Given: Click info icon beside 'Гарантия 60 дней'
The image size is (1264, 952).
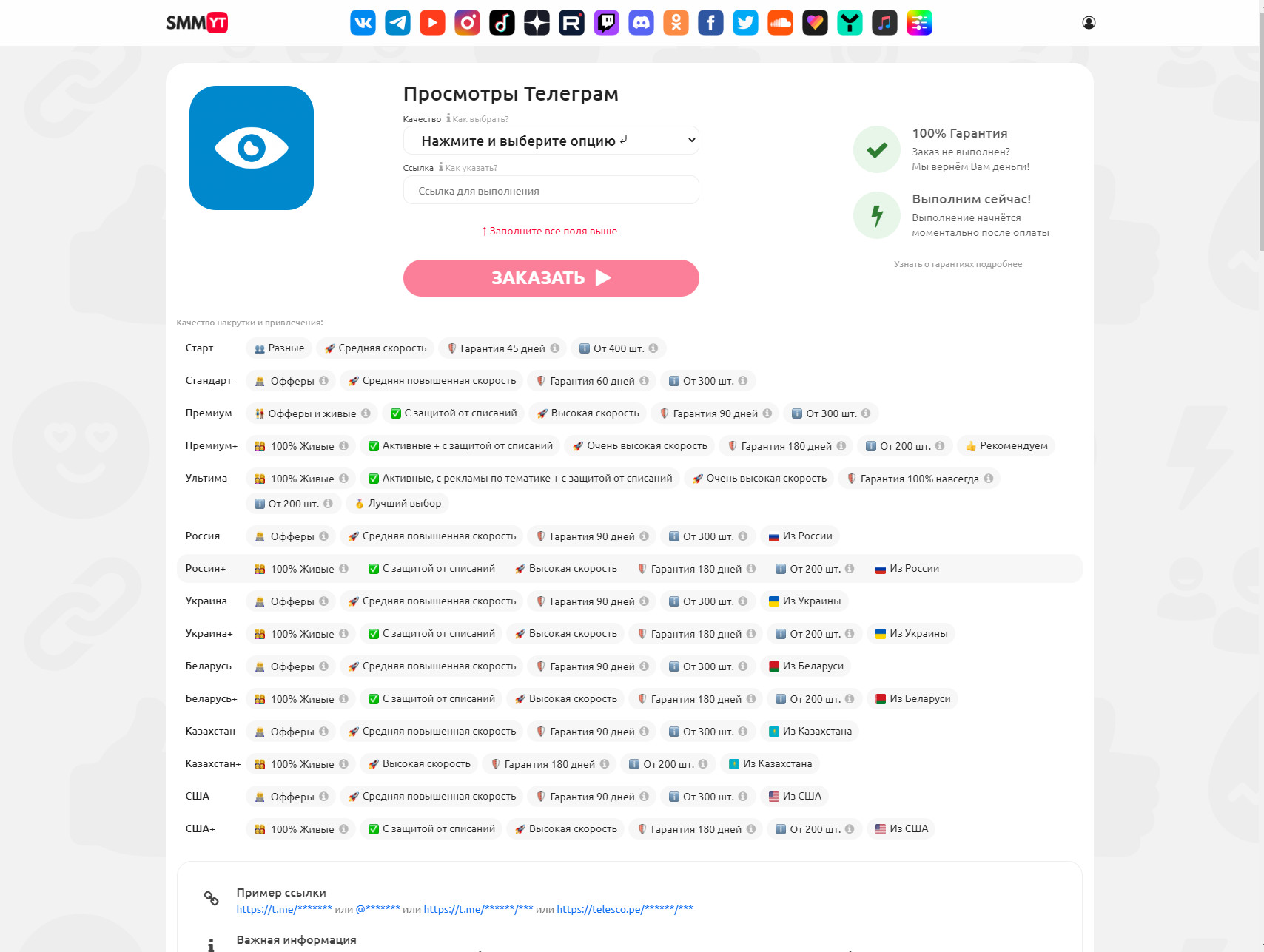Looking at the screenshot, I should 644,381.
